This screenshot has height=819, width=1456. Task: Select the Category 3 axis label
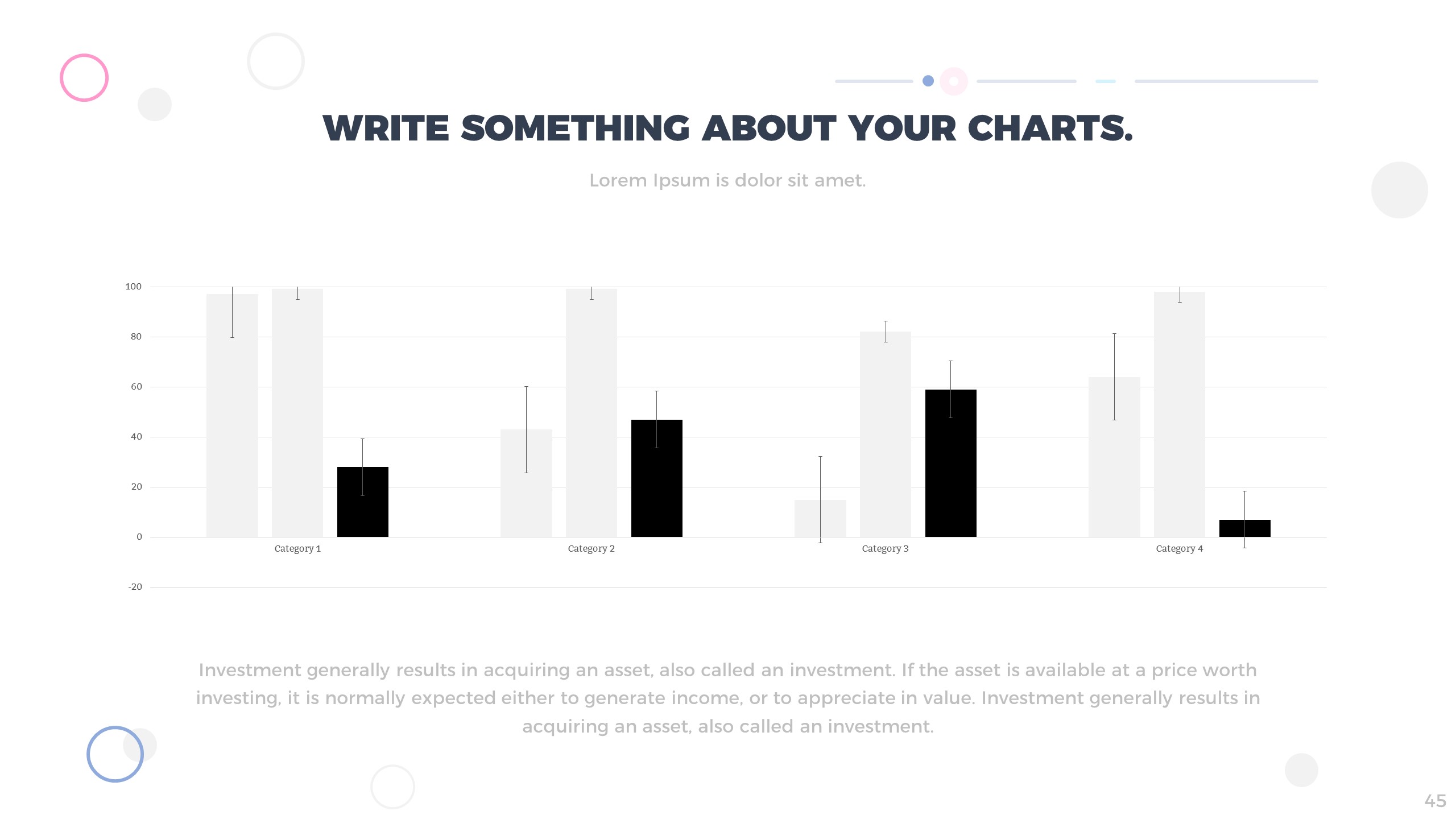click(x=885, y=549)
